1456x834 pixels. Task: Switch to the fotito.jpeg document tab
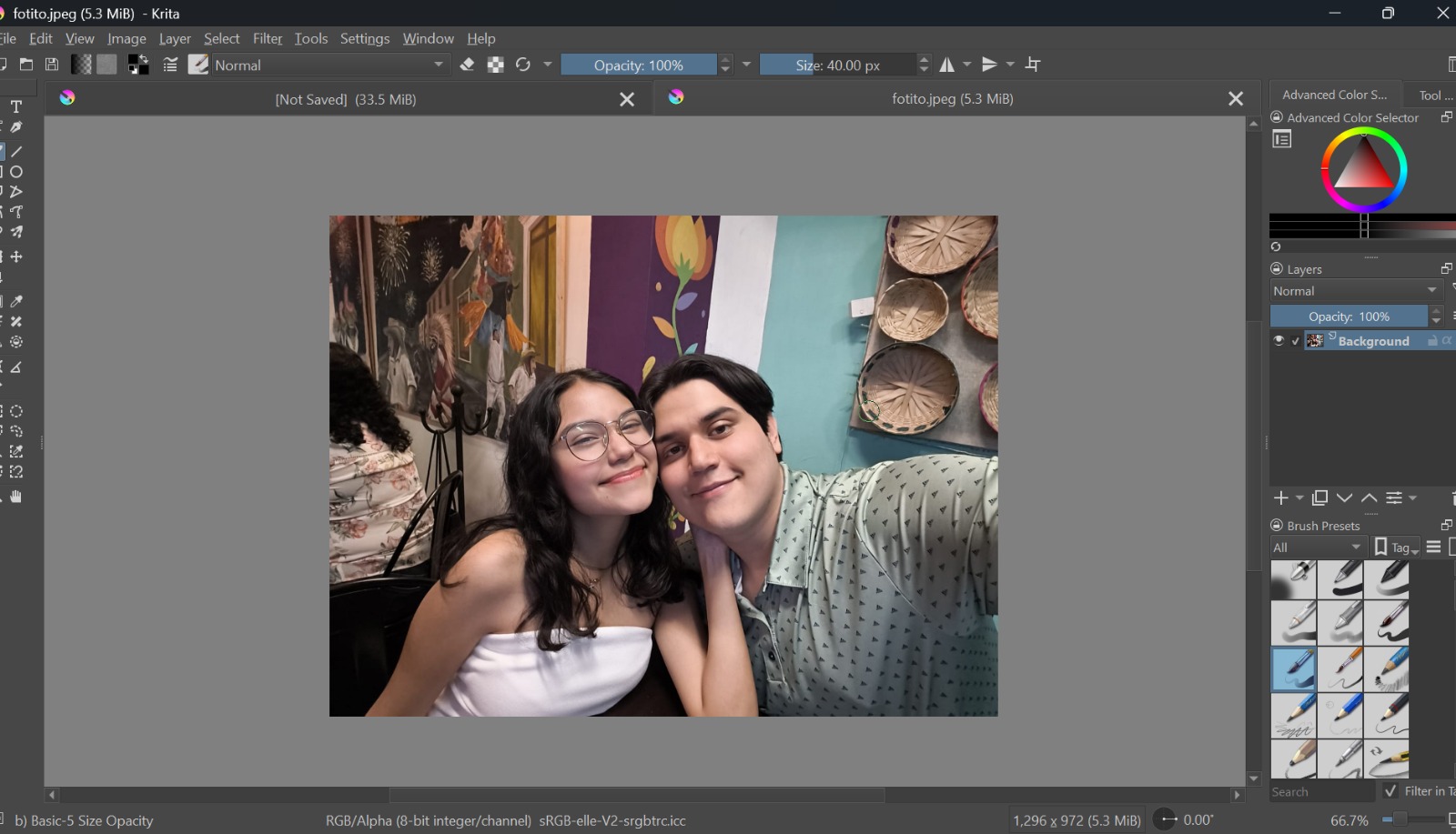[952, 99]
